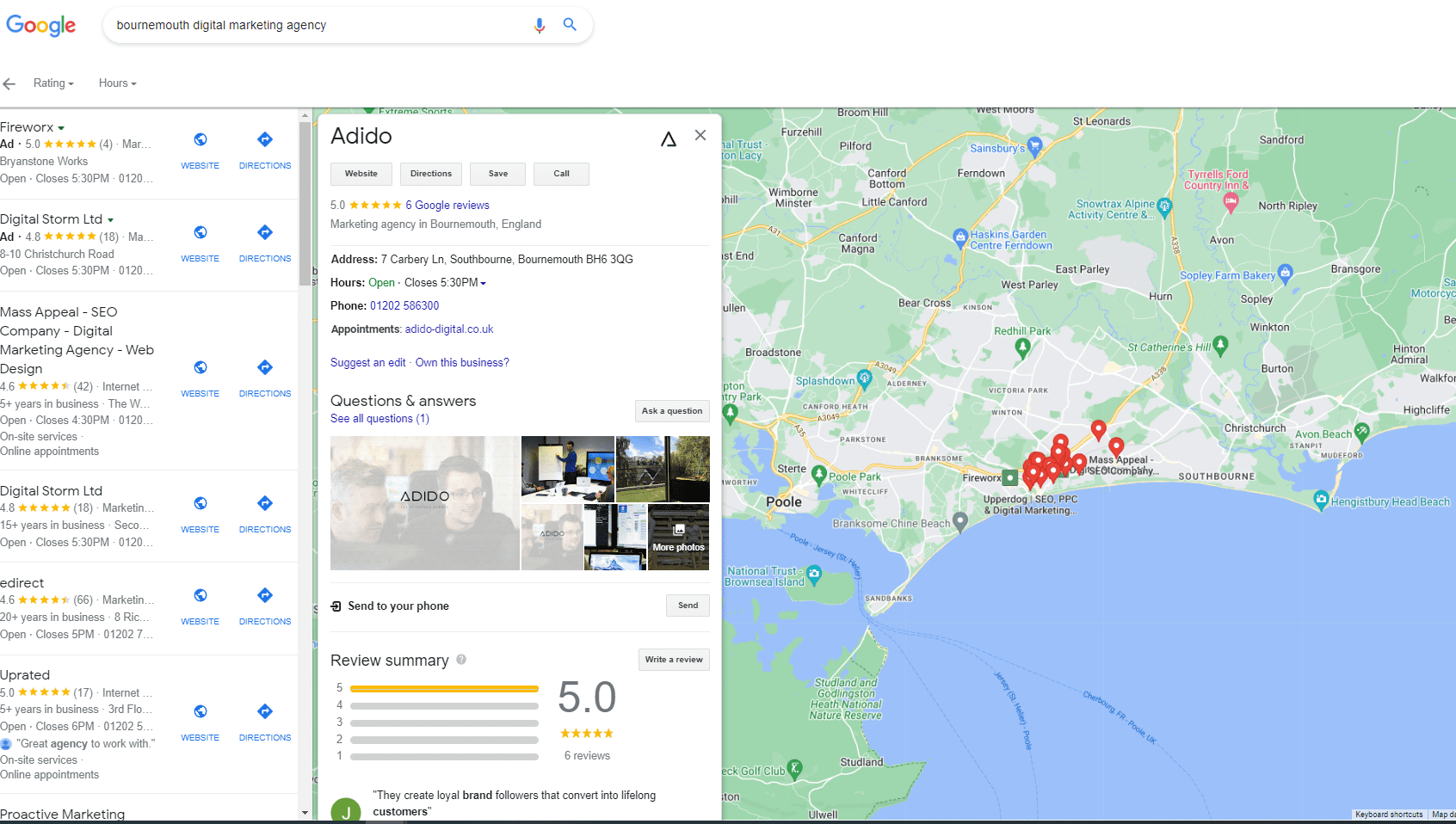1456x824 pixels.
Task: Click Ask a question button
Action: click(x=672, y=411)
